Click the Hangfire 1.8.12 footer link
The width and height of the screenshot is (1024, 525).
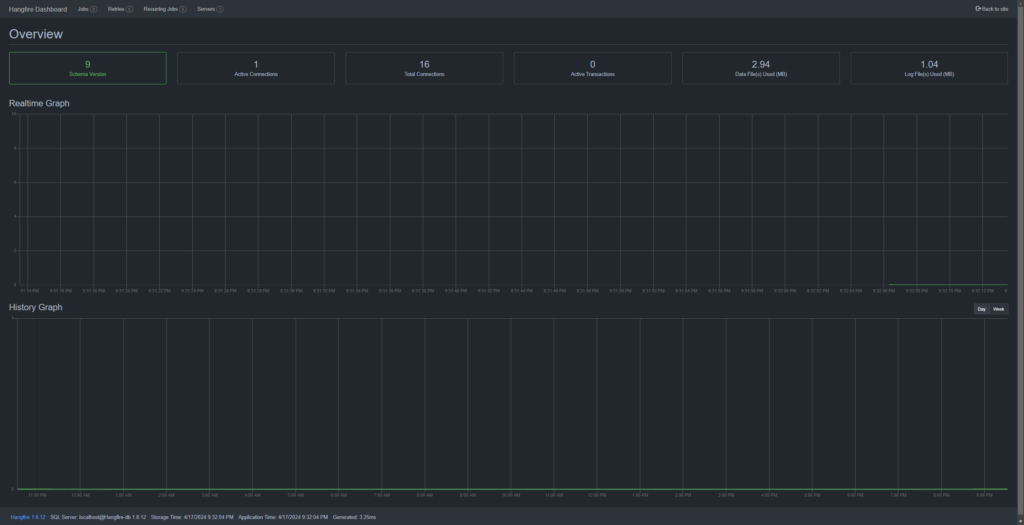pos(27,517)
